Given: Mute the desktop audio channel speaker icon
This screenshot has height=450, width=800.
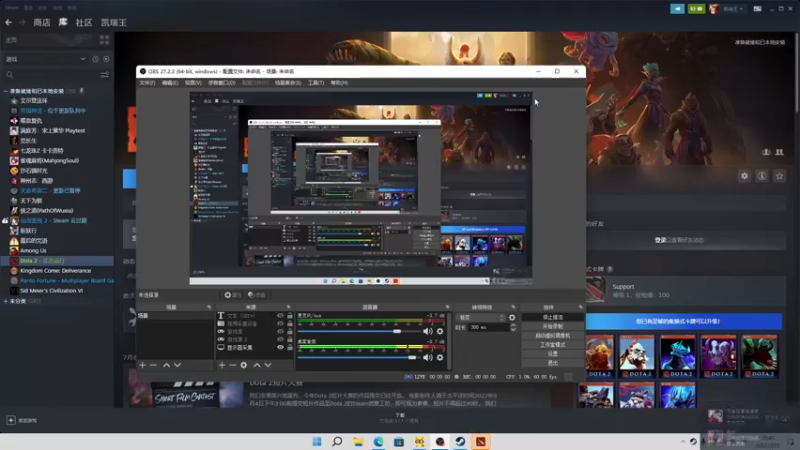Looking at the screenshot, I should tap(428, 357).
